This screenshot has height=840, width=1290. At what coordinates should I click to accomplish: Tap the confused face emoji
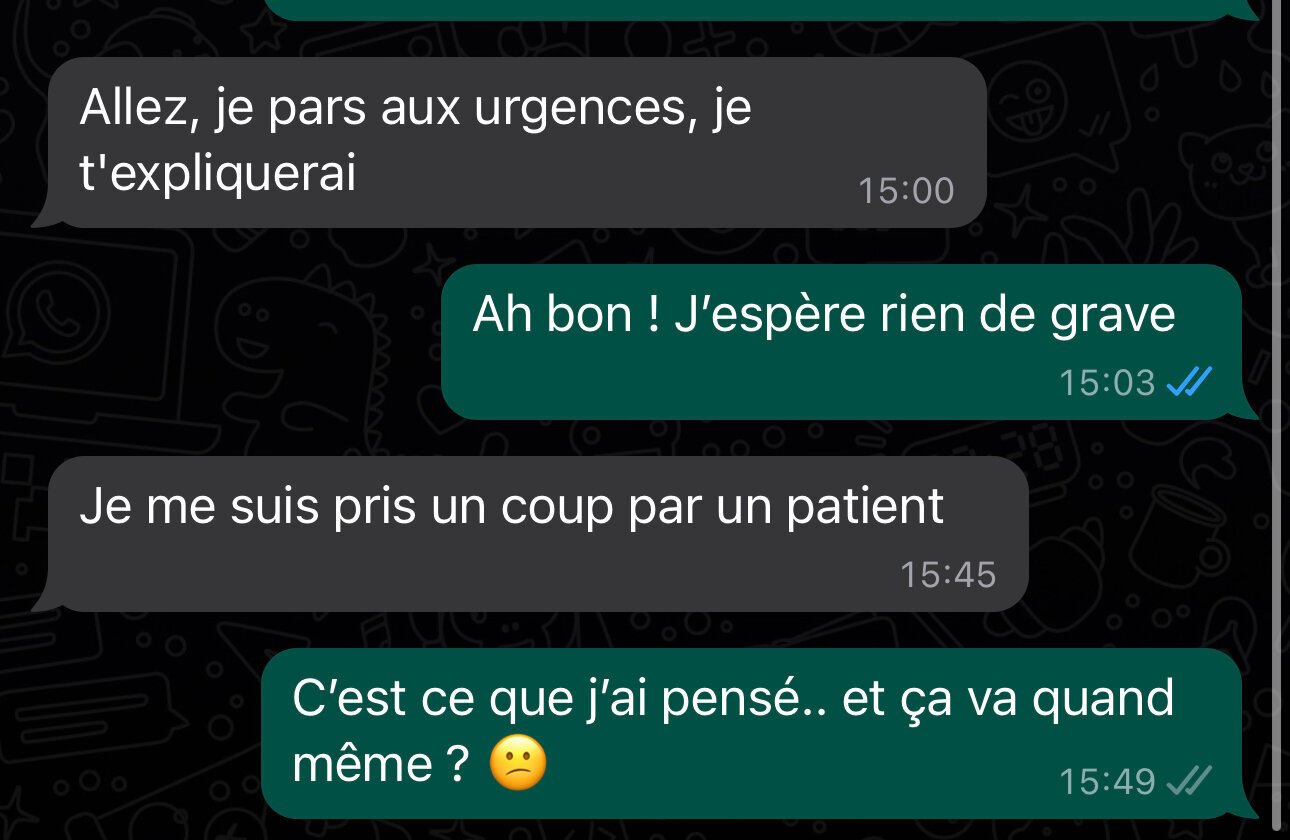(518, 766)
